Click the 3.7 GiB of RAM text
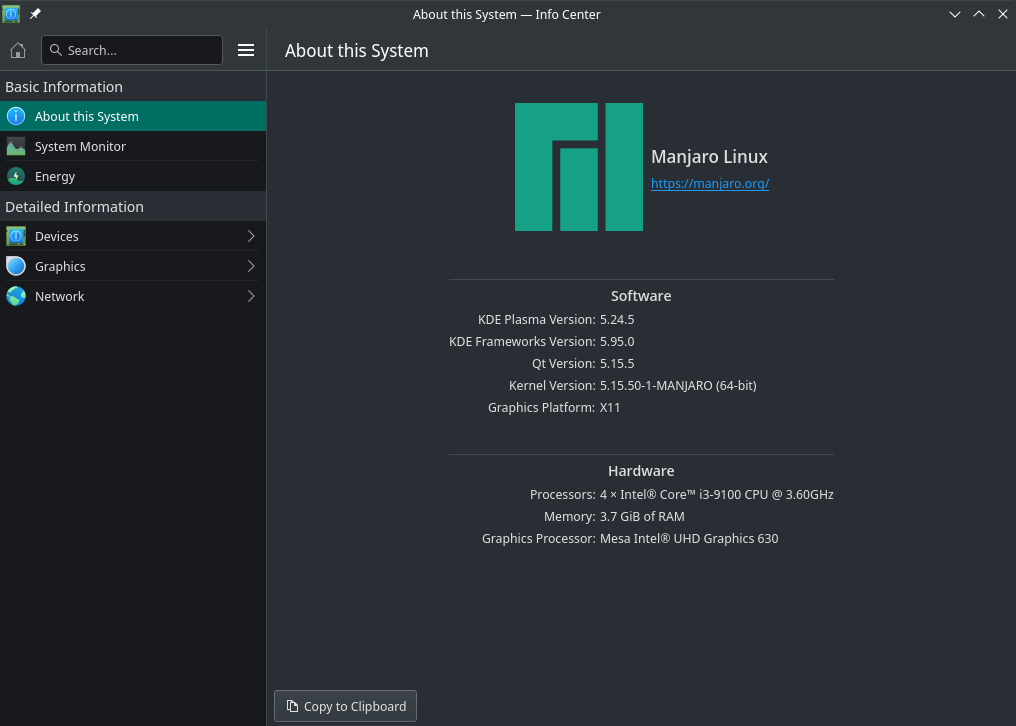The width and height of the screenshot is (1016, 726). tap(642, 517)
